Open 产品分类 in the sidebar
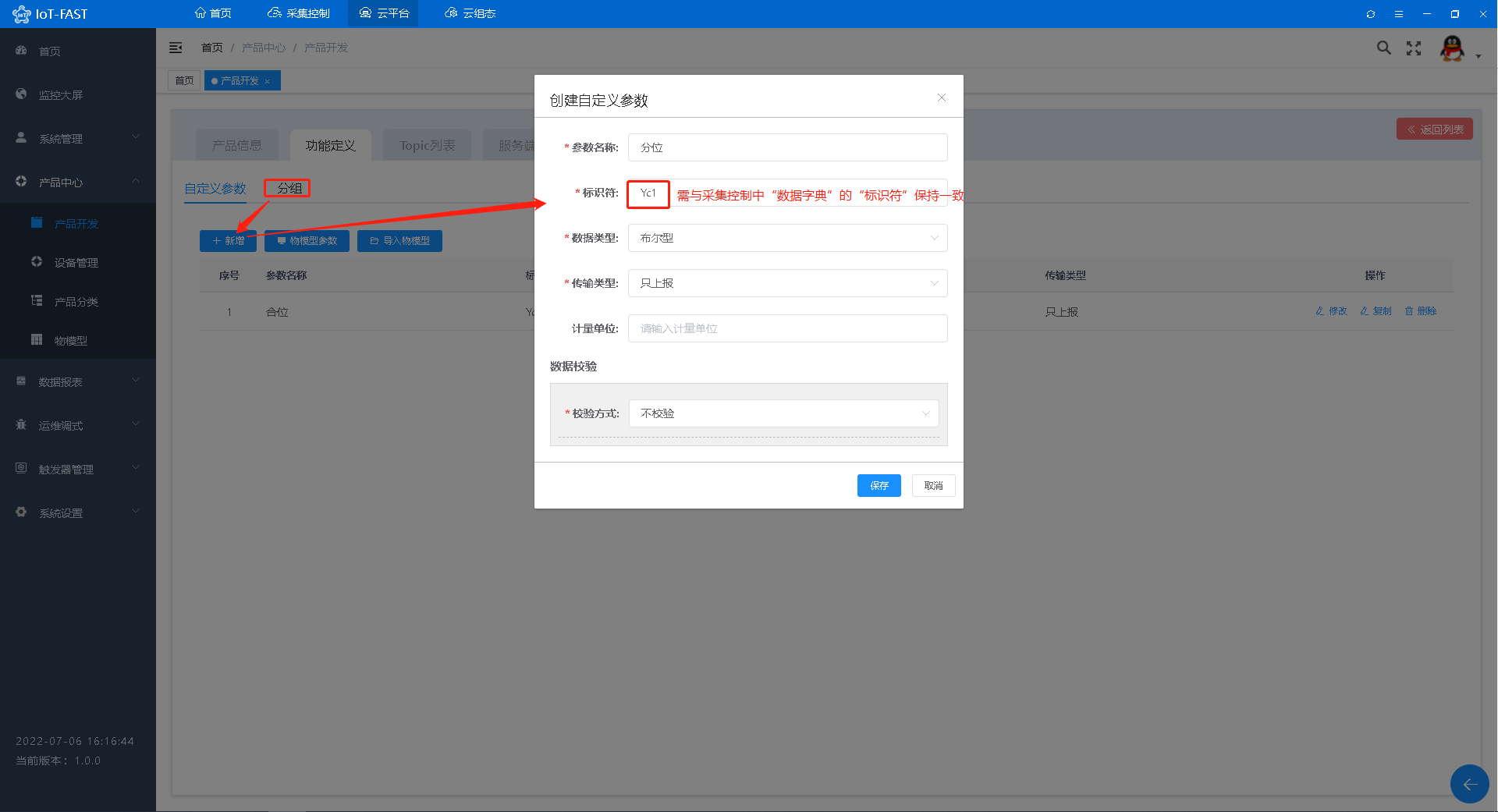The width and height of the screenshot is (1498, 812). click(78, 301)
